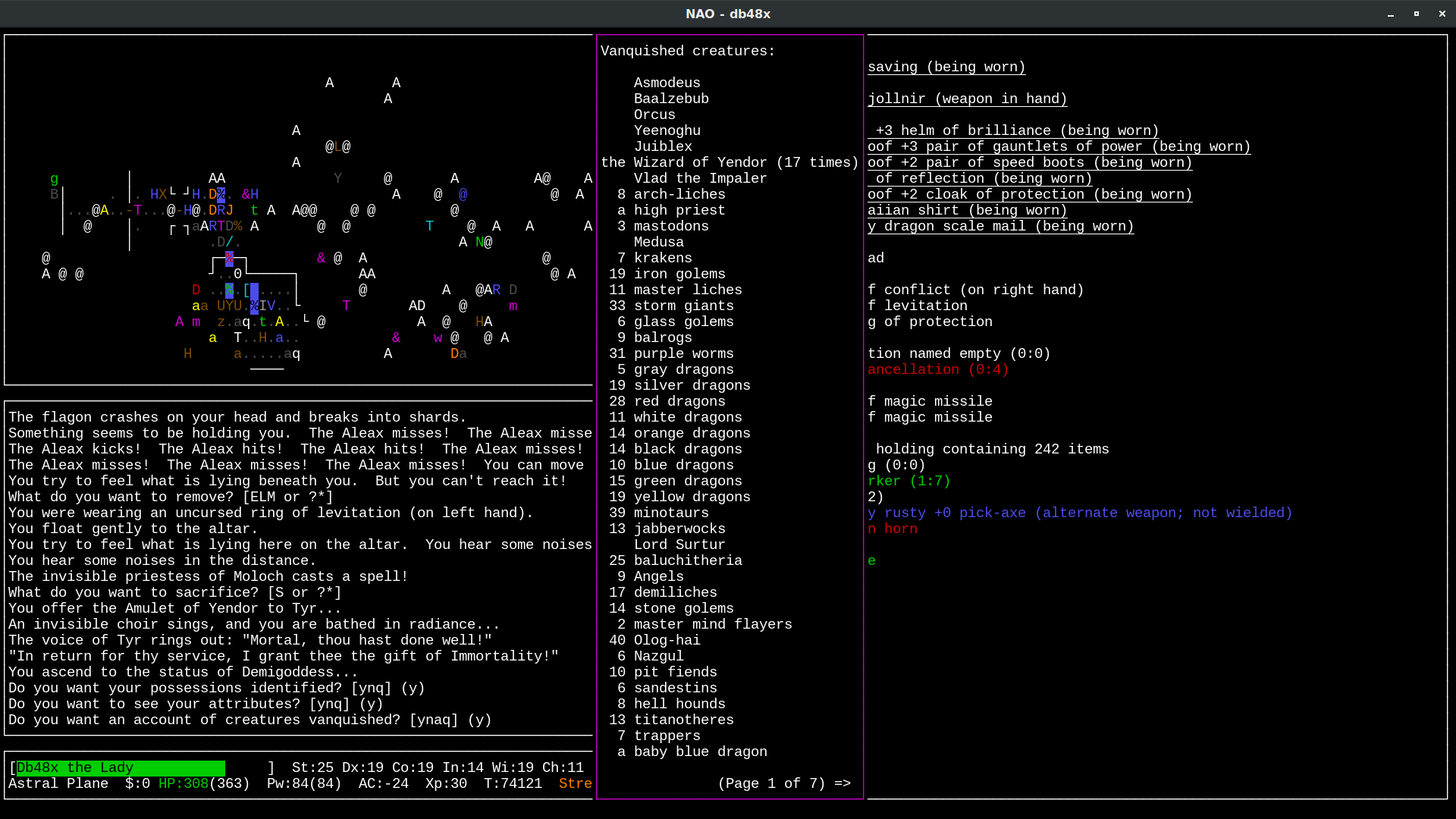The width and height of the screenshot is (1456, 819).
Task: Select 'a baby blue dragon' entry
Action: (692, 752)
